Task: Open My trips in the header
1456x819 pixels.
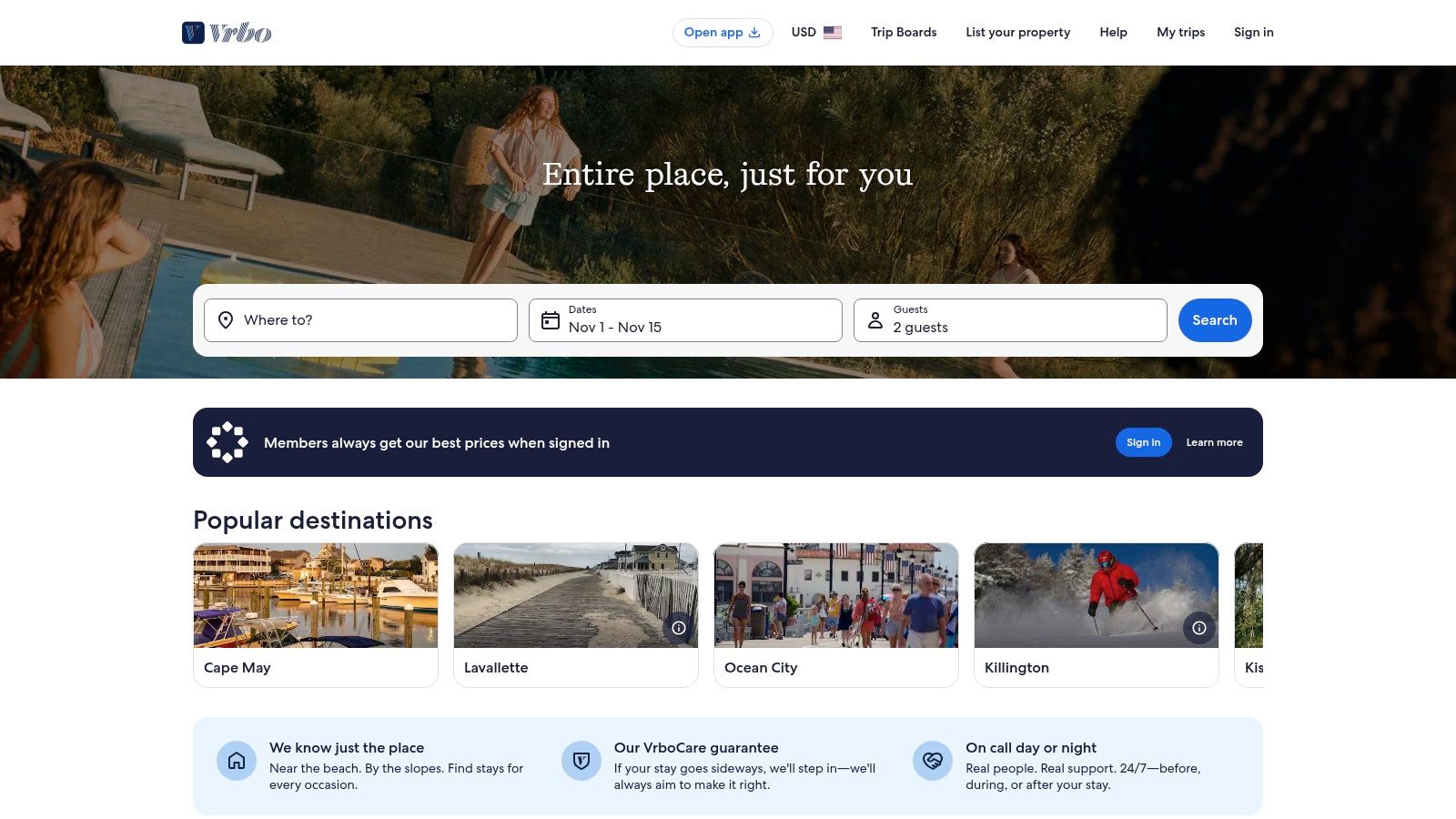Action: coord(1180,33)
